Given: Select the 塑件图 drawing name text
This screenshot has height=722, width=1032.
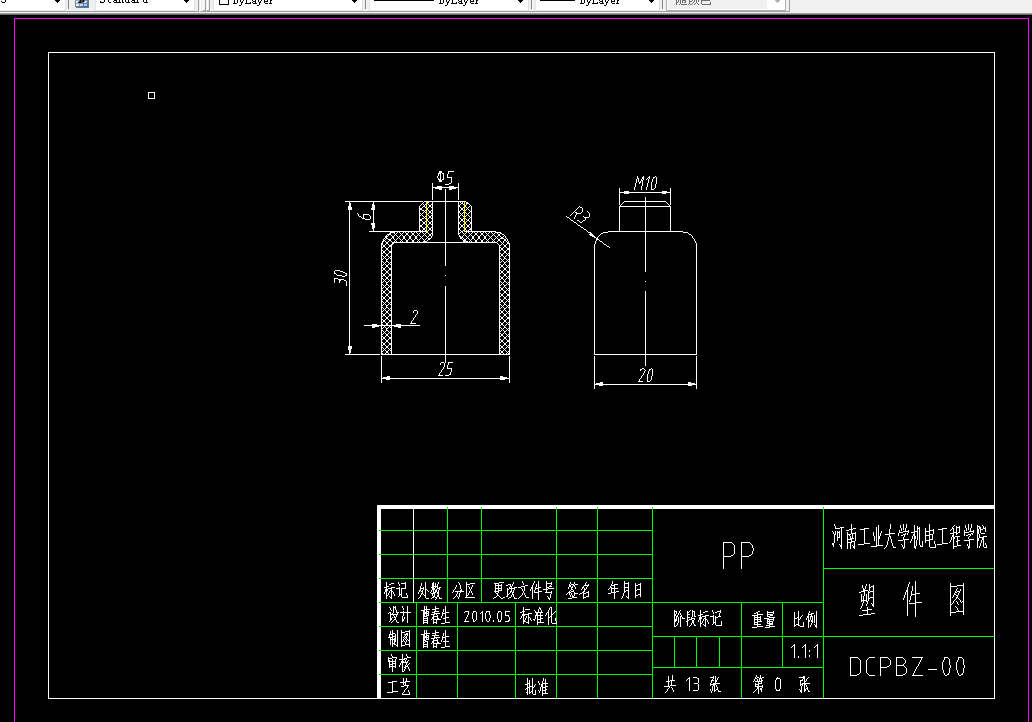Looking at the screenshot, I should point(912,600).
